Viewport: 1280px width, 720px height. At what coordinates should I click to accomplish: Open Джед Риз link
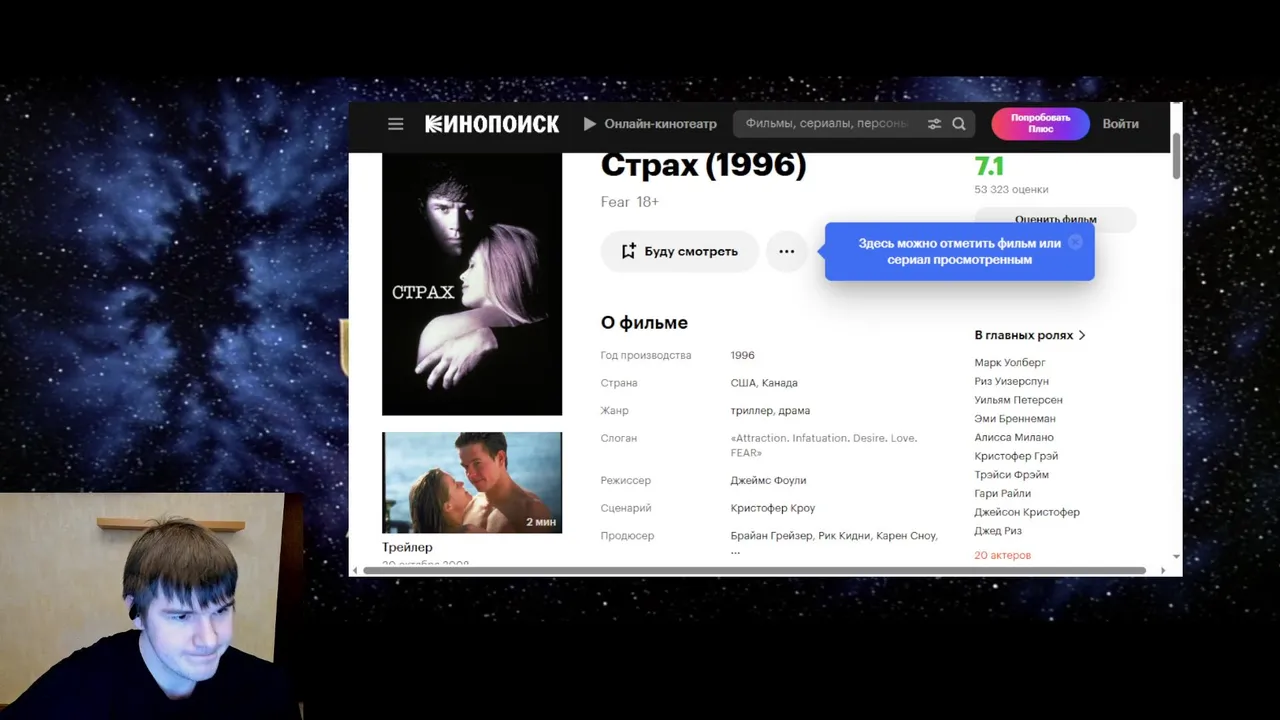click(998, 531)
